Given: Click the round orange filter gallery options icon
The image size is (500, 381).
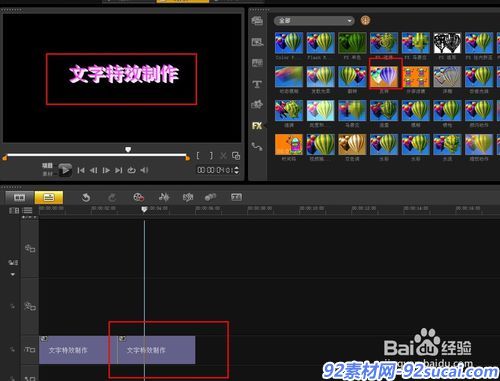Looking at the screenshot, I should click(x=365, y=21).
